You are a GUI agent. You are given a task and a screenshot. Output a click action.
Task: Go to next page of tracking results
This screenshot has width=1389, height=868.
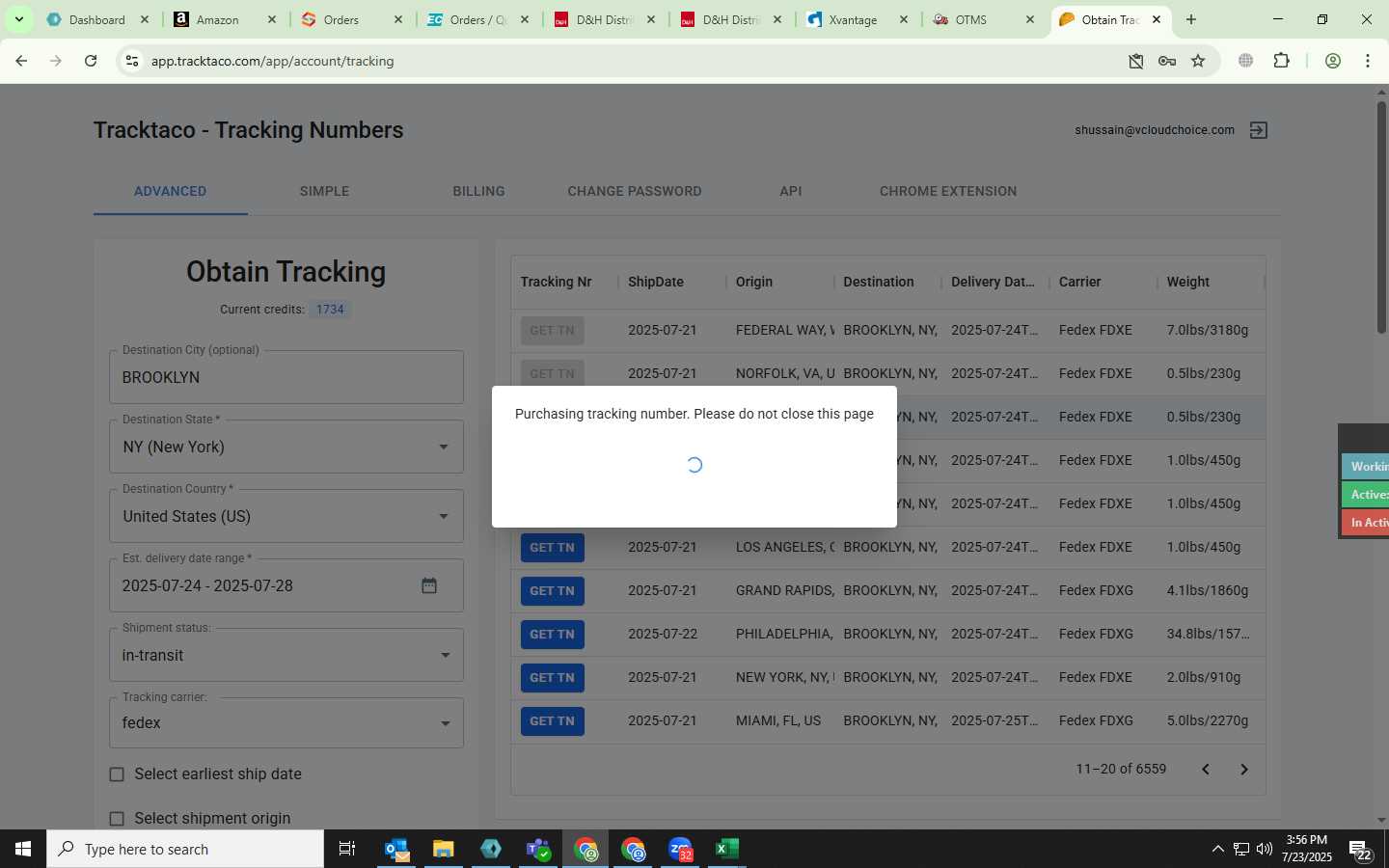click(1243, 769)
